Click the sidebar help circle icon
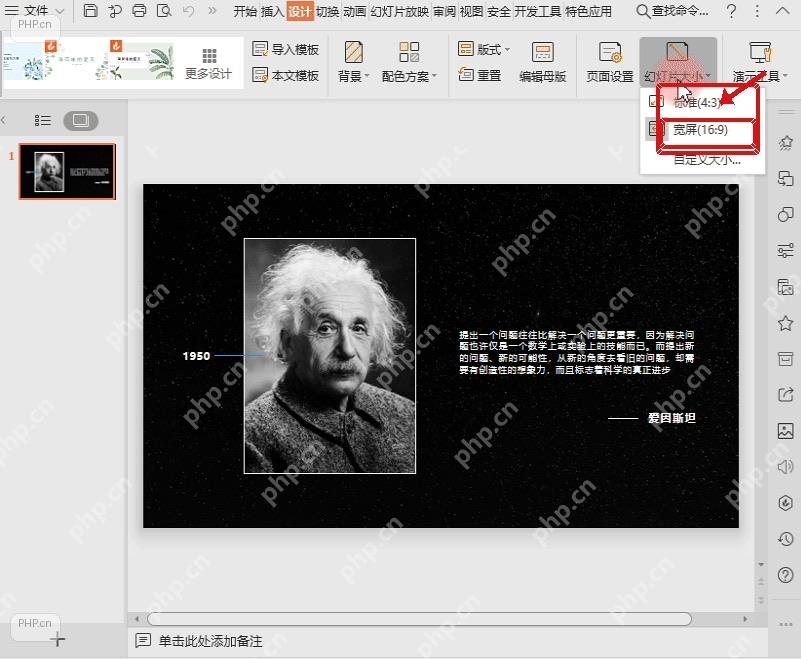Viewport: 801px width, 659px height. [786, 575]
